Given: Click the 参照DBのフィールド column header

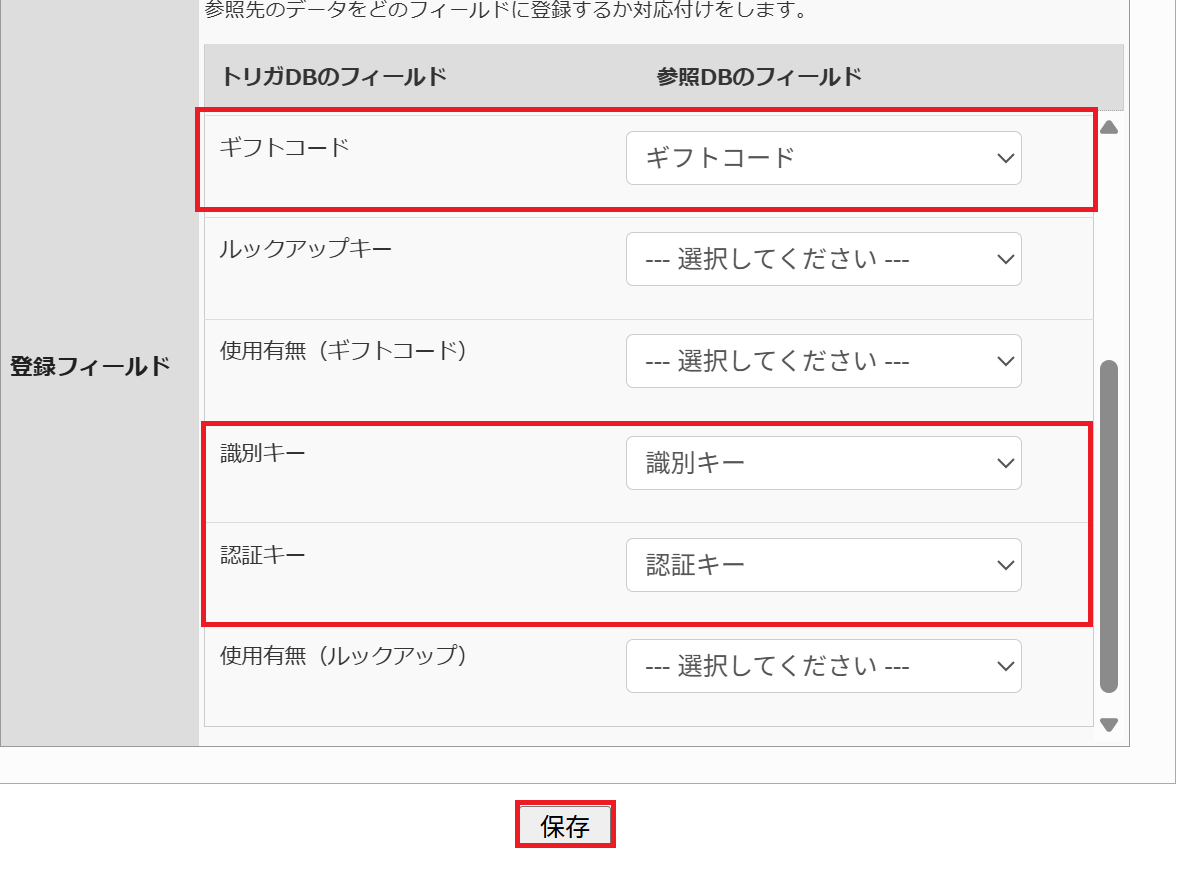Looking at the screenshot, I should point(759,77).
